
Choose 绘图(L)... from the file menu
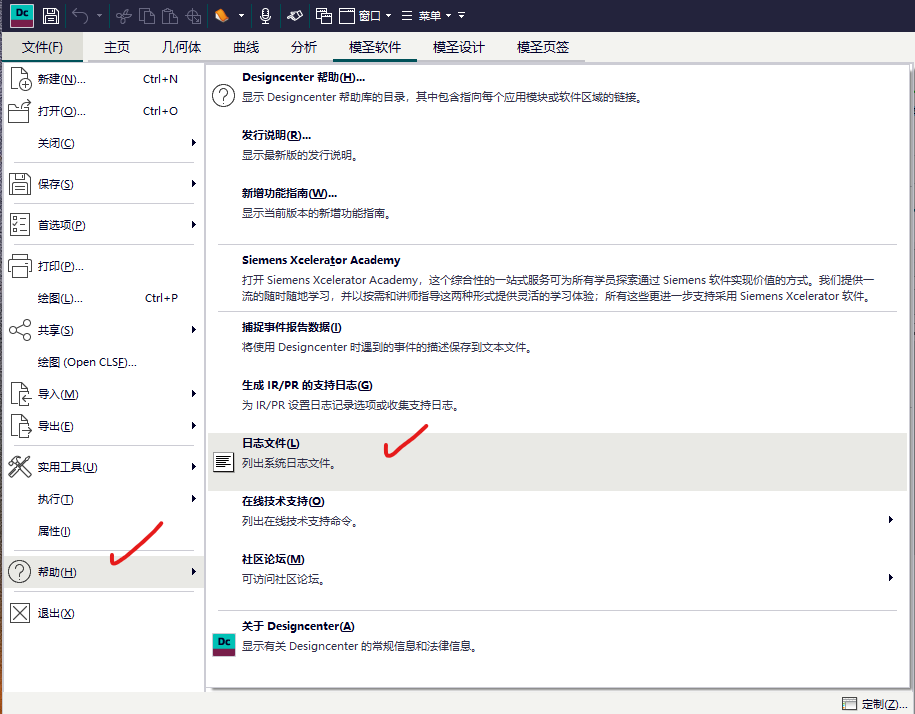[x=103, y=298]
